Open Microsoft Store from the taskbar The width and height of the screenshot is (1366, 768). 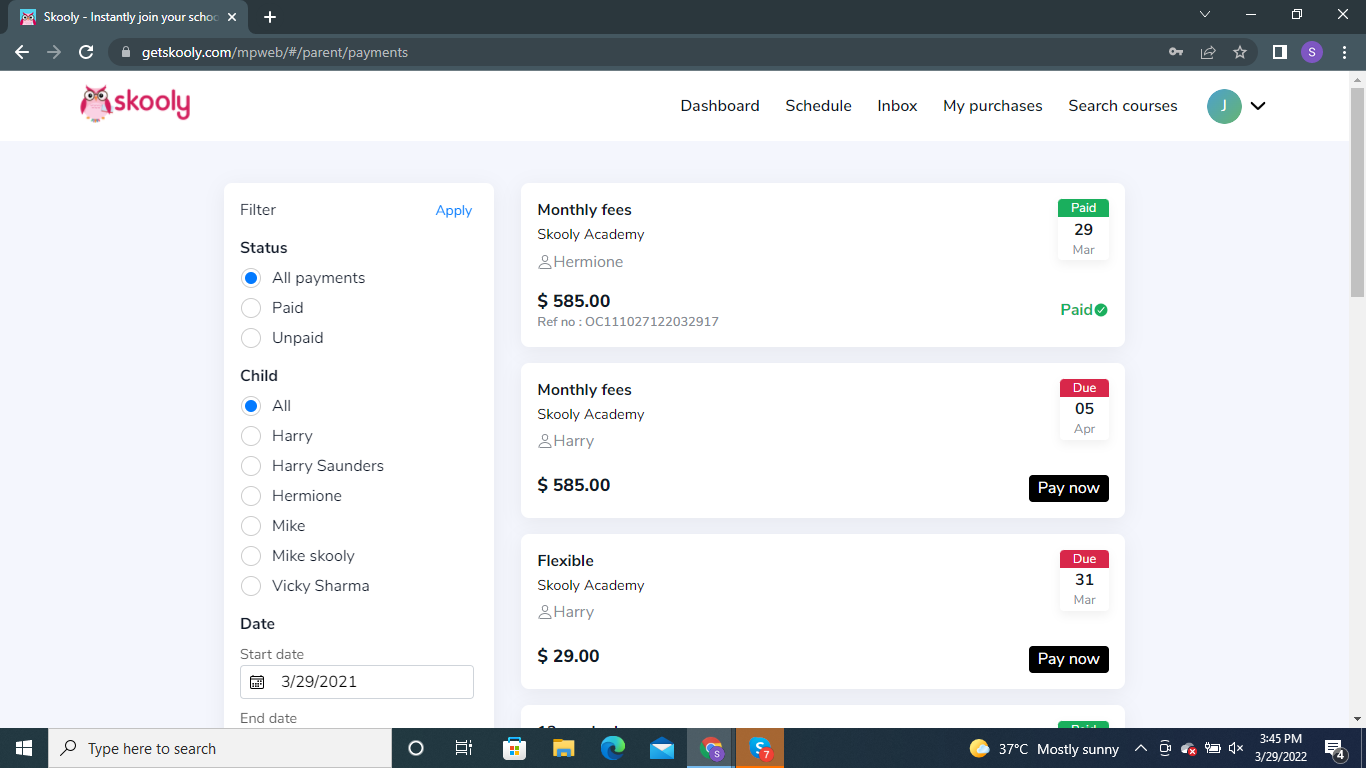[x=514, y=748]
